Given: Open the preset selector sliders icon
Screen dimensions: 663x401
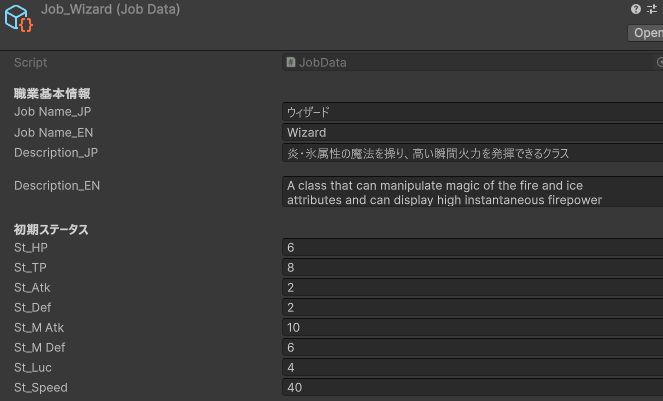Looking at the screenshot, I should [x=653, y=9].
